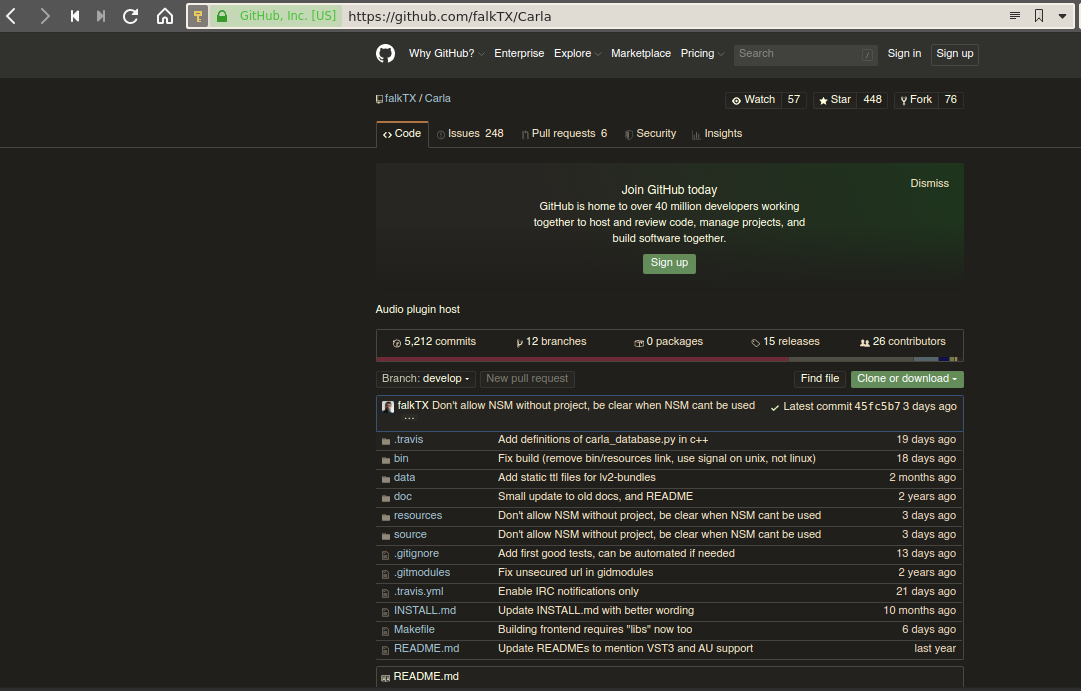1081x691 pixels.
Task: Expand the Pricing menu
Action: [702, 54]
